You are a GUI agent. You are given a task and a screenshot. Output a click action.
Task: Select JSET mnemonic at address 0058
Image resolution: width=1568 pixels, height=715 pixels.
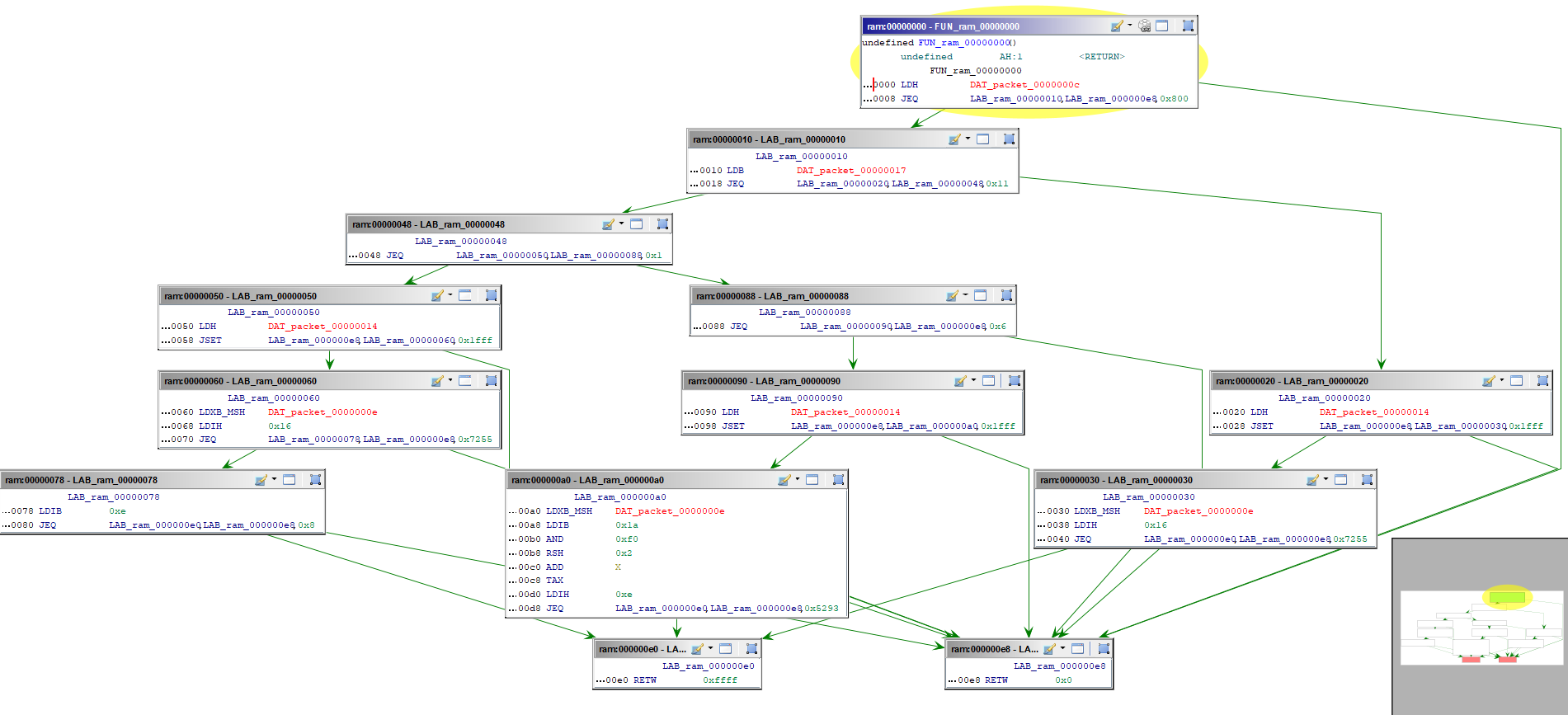pyautogui.click(x=210, y=341)
